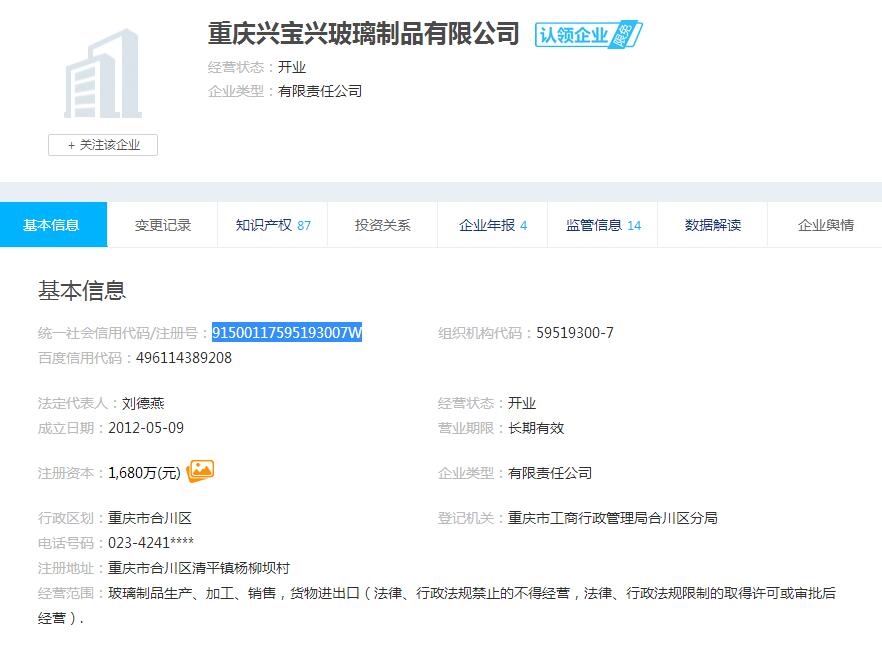Click 有限责任公司 in the 基本信息 section
Screen dimensions: 882x651
(x=550, y=473)
